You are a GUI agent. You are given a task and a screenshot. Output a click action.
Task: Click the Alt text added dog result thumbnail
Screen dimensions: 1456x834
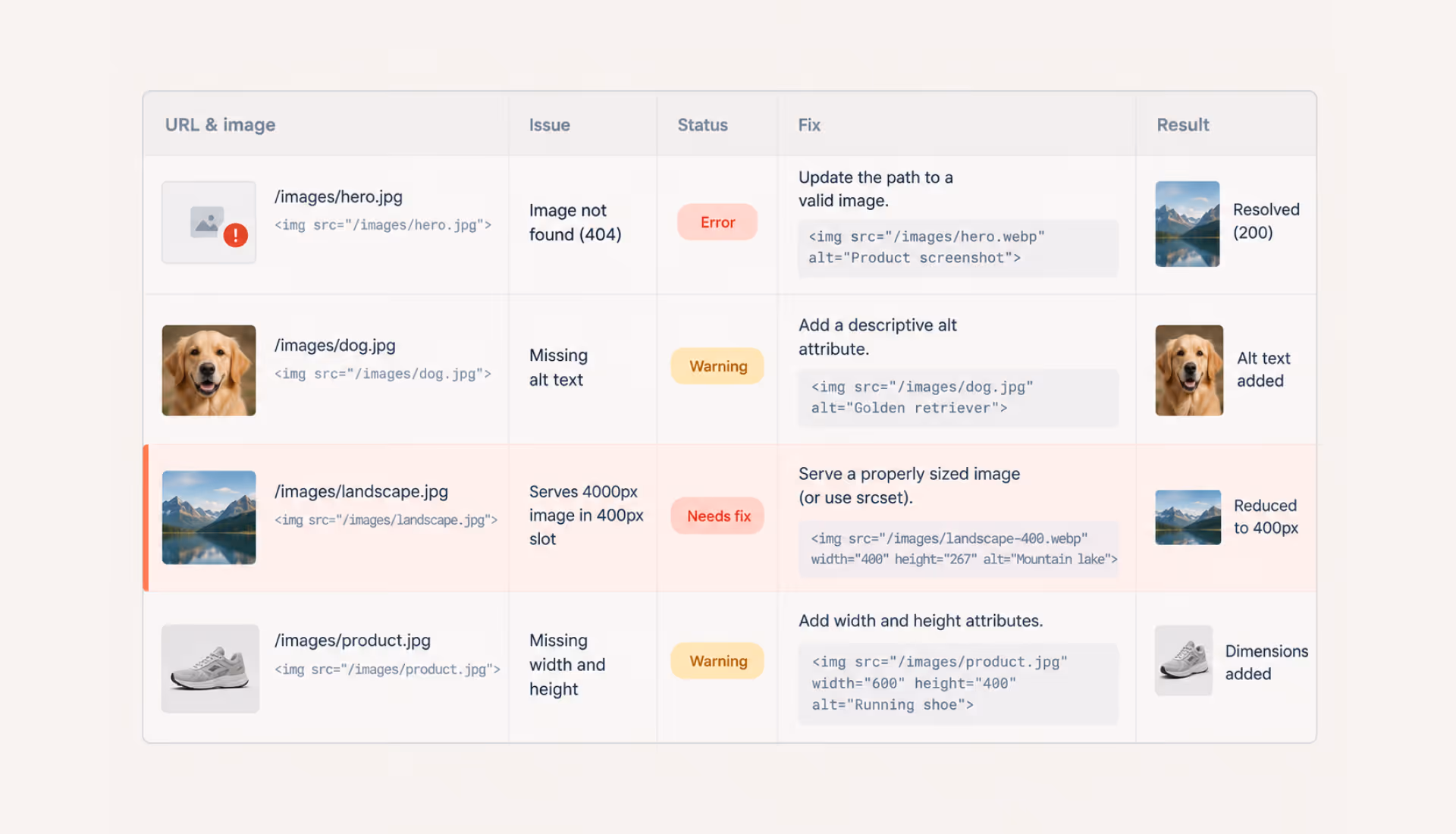point(1189,370)
